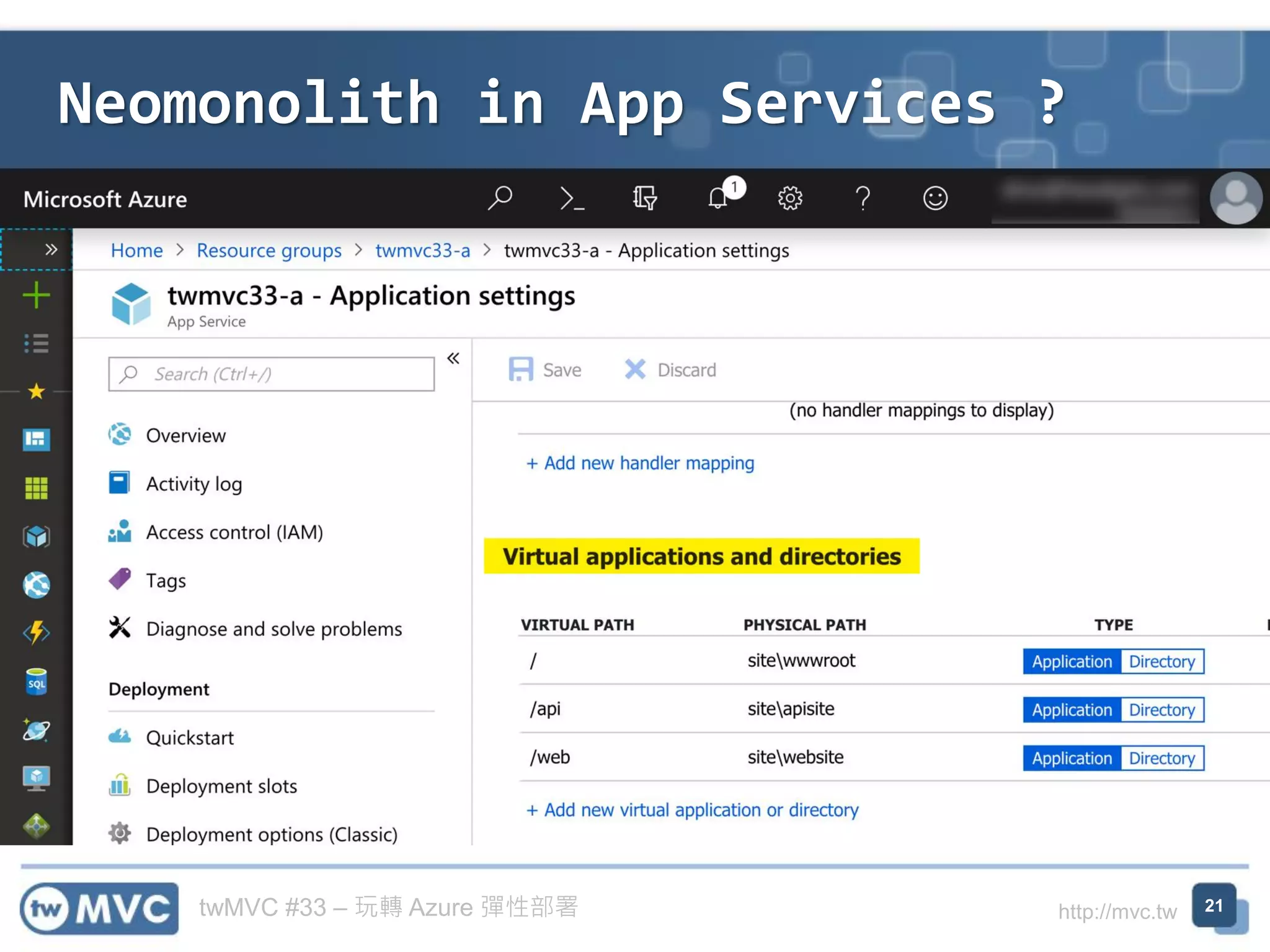This screenshot has width=1270, height=952.
Task: Open All resources green grid icon
Action: pos(36,488)
